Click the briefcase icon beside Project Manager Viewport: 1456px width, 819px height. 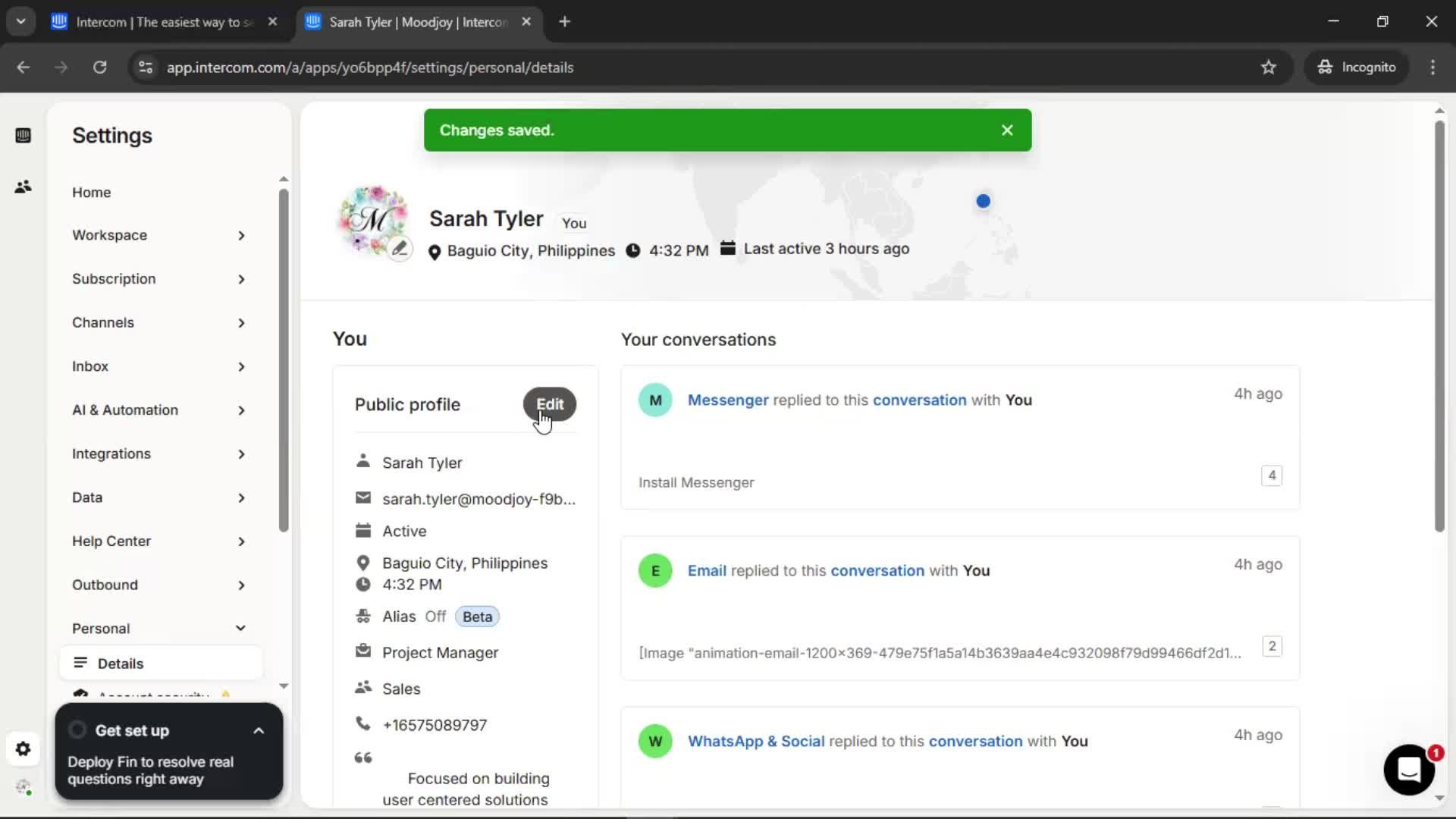[x=363, y=651]
